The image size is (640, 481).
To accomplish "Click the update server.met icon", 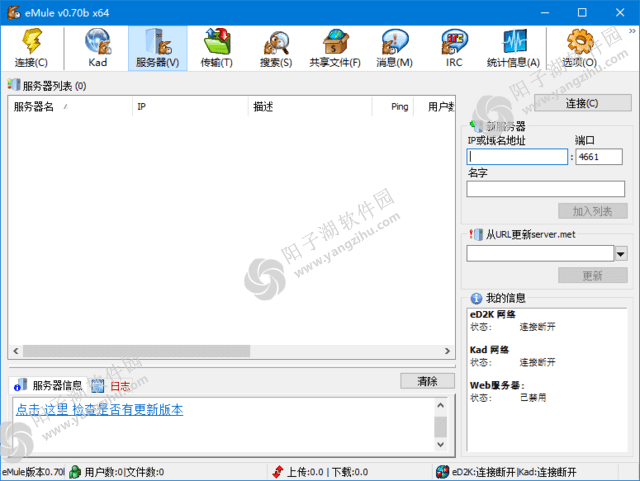I will (476, 234).
